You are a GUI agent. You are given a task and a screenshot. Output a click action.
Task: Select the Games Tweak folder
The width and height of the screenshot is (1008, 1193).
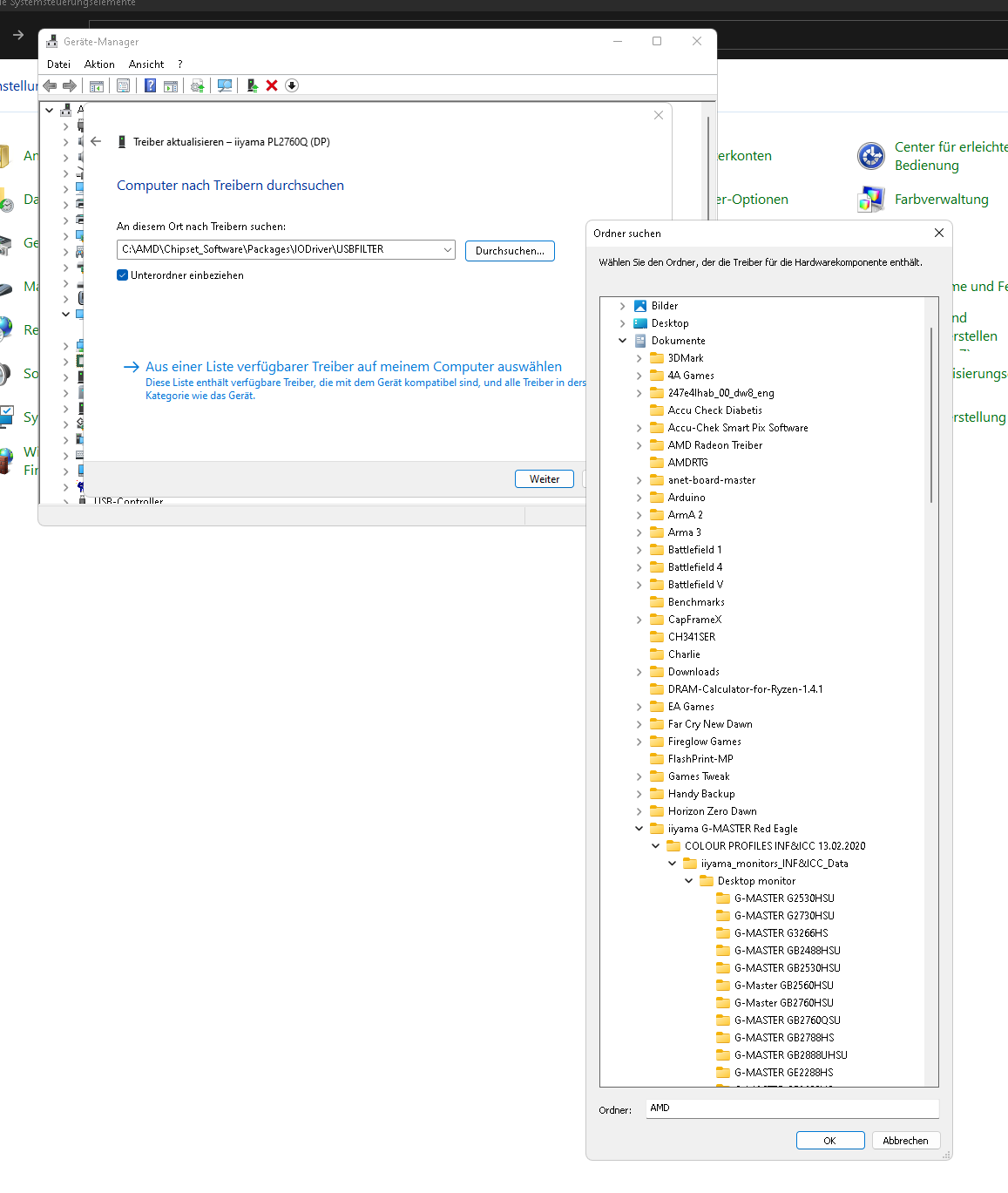click(699, 776)
